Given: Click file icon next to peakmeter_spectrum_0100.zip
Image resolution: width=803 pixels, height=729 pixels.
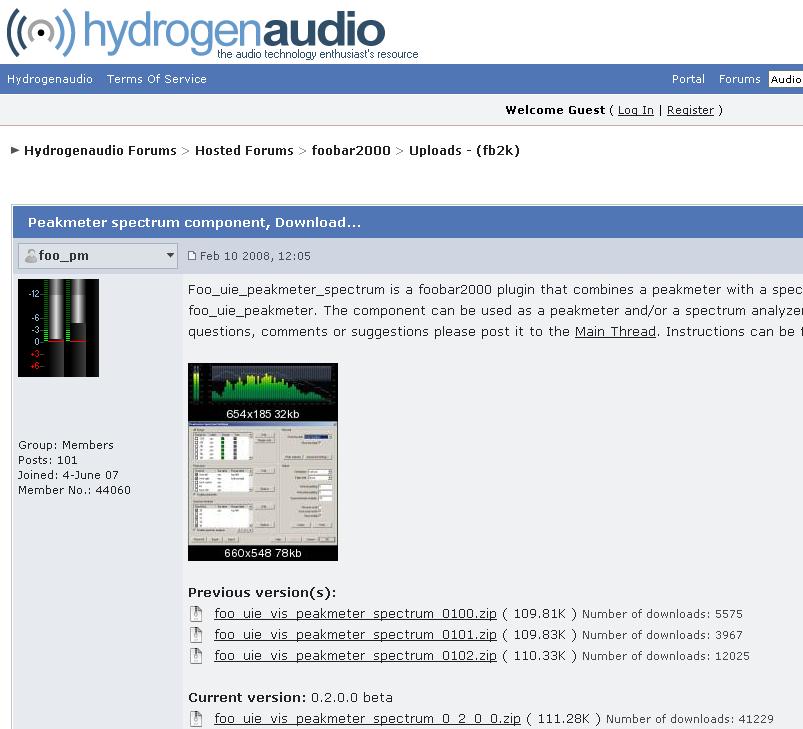Looking at the screenshot, I should 197,614.
